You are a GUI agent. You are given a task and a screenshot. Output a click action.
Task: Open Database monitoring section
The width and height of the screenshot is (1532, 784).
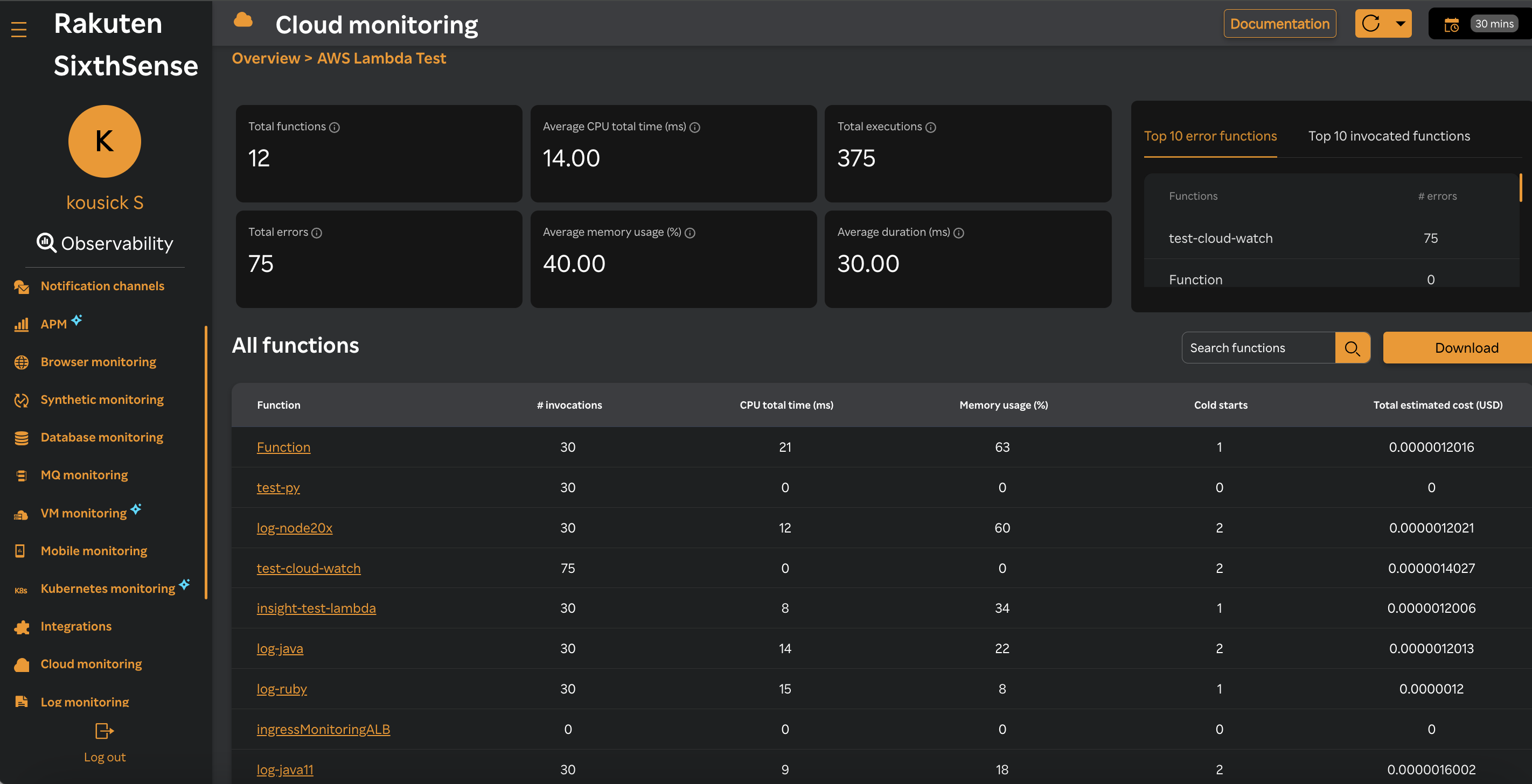point(102,437)
